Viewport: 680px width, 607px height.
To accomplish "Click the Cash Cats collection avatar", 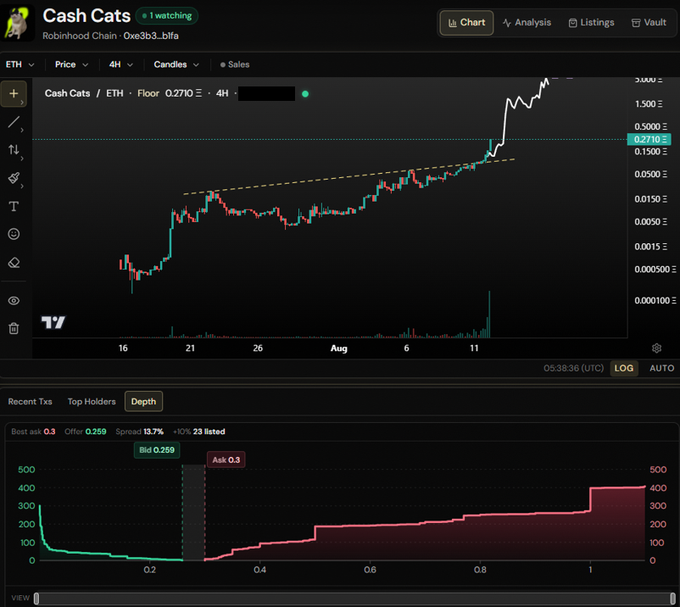I will coord(17,24).
